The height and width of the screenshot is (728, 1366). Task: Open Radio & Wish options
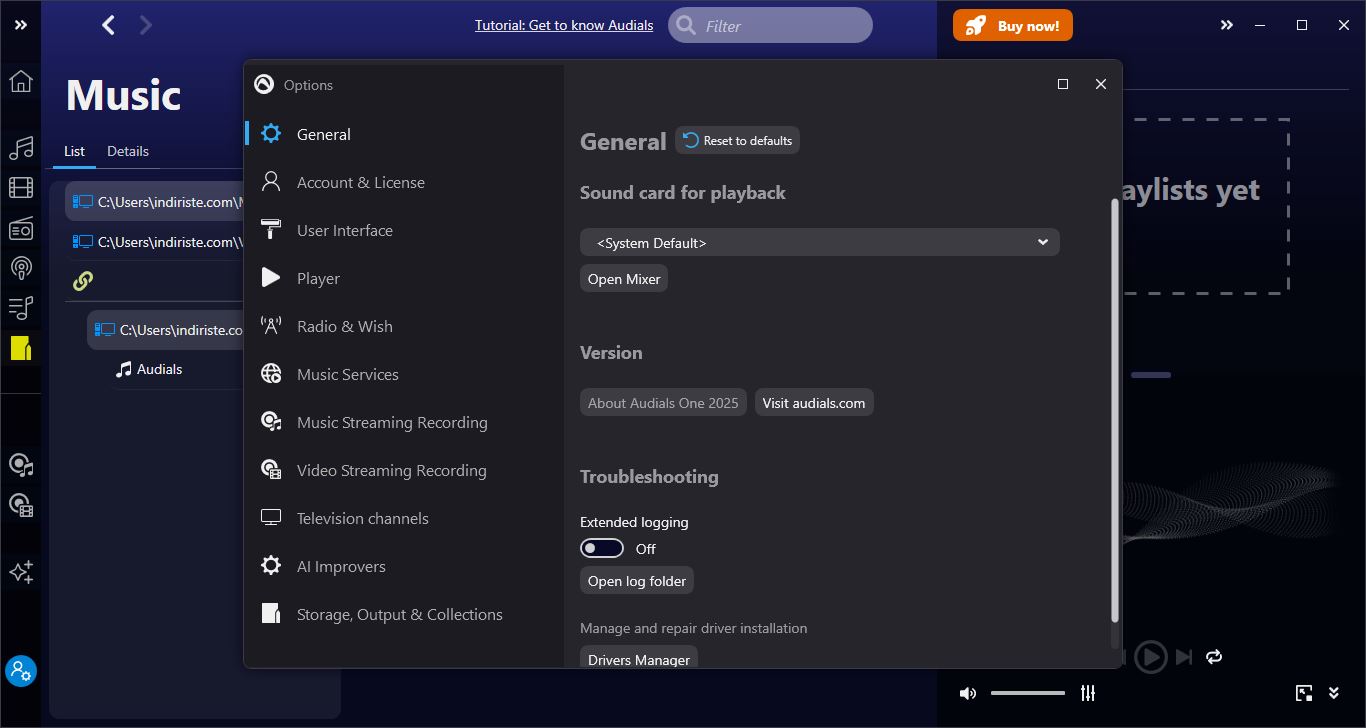coord(404,326)
